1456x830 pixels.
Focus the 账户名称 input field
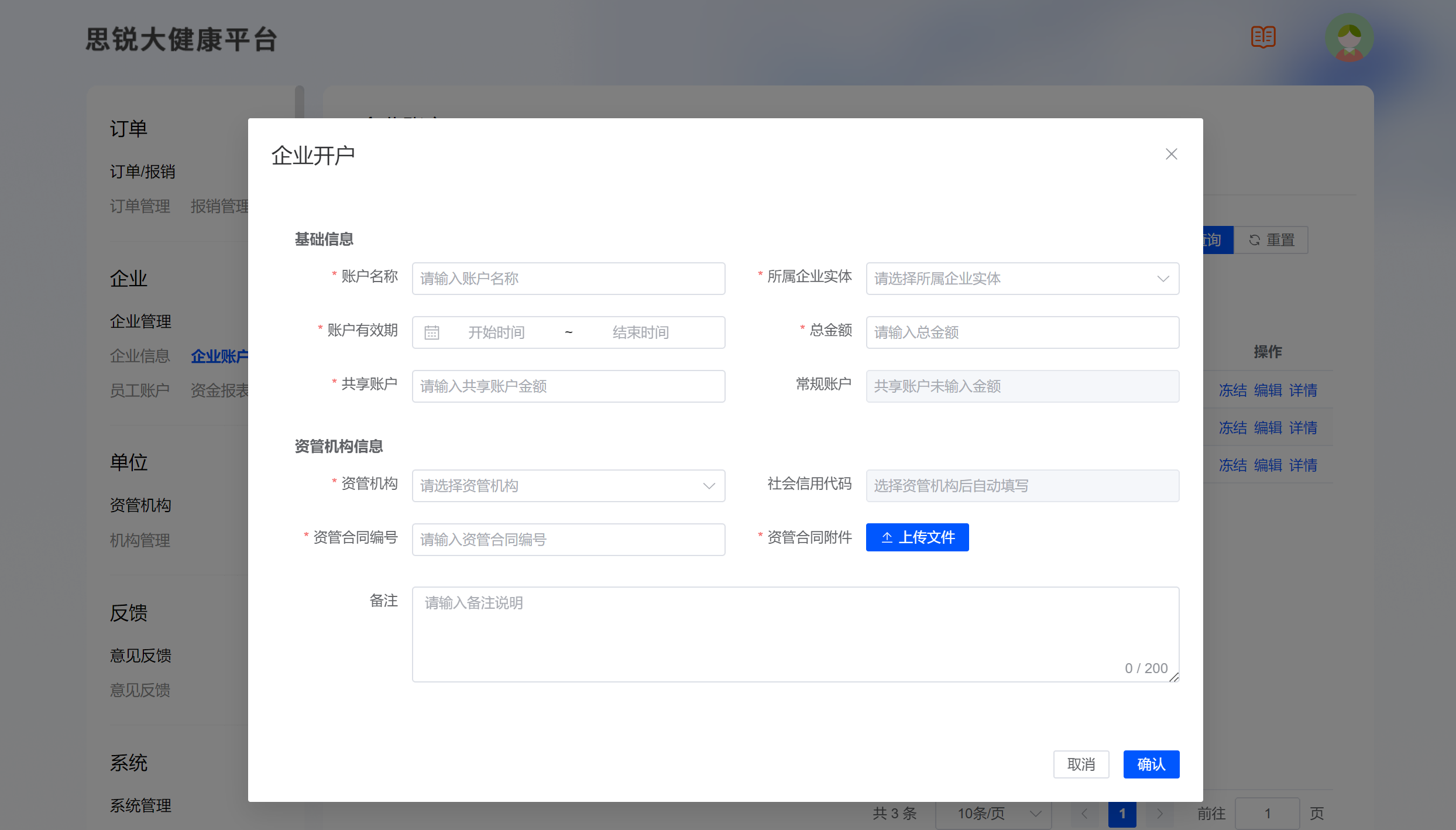568,279
